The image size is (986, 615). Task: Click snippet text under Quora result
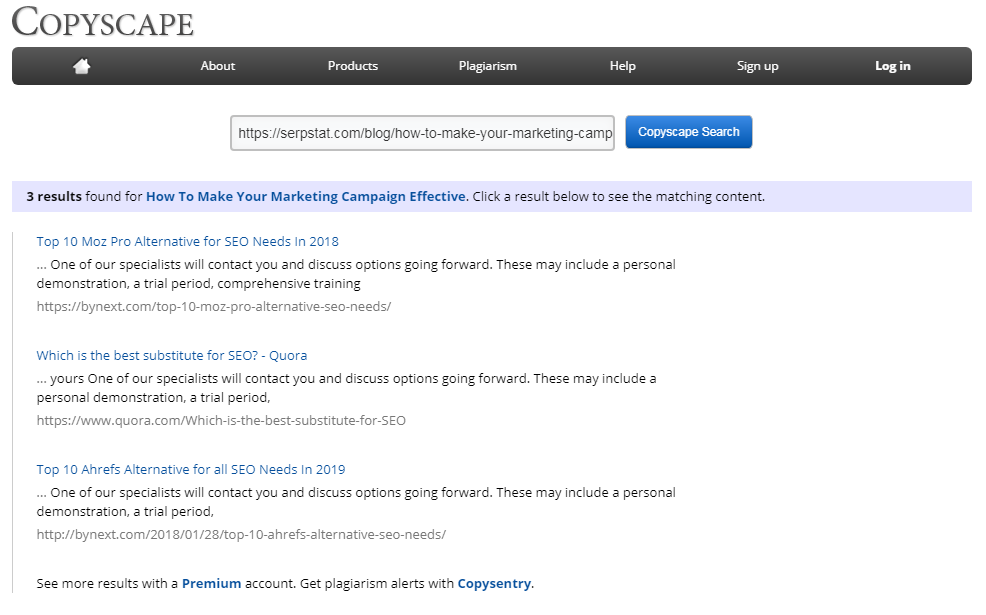pyautogui.click(x=346, y=388)
